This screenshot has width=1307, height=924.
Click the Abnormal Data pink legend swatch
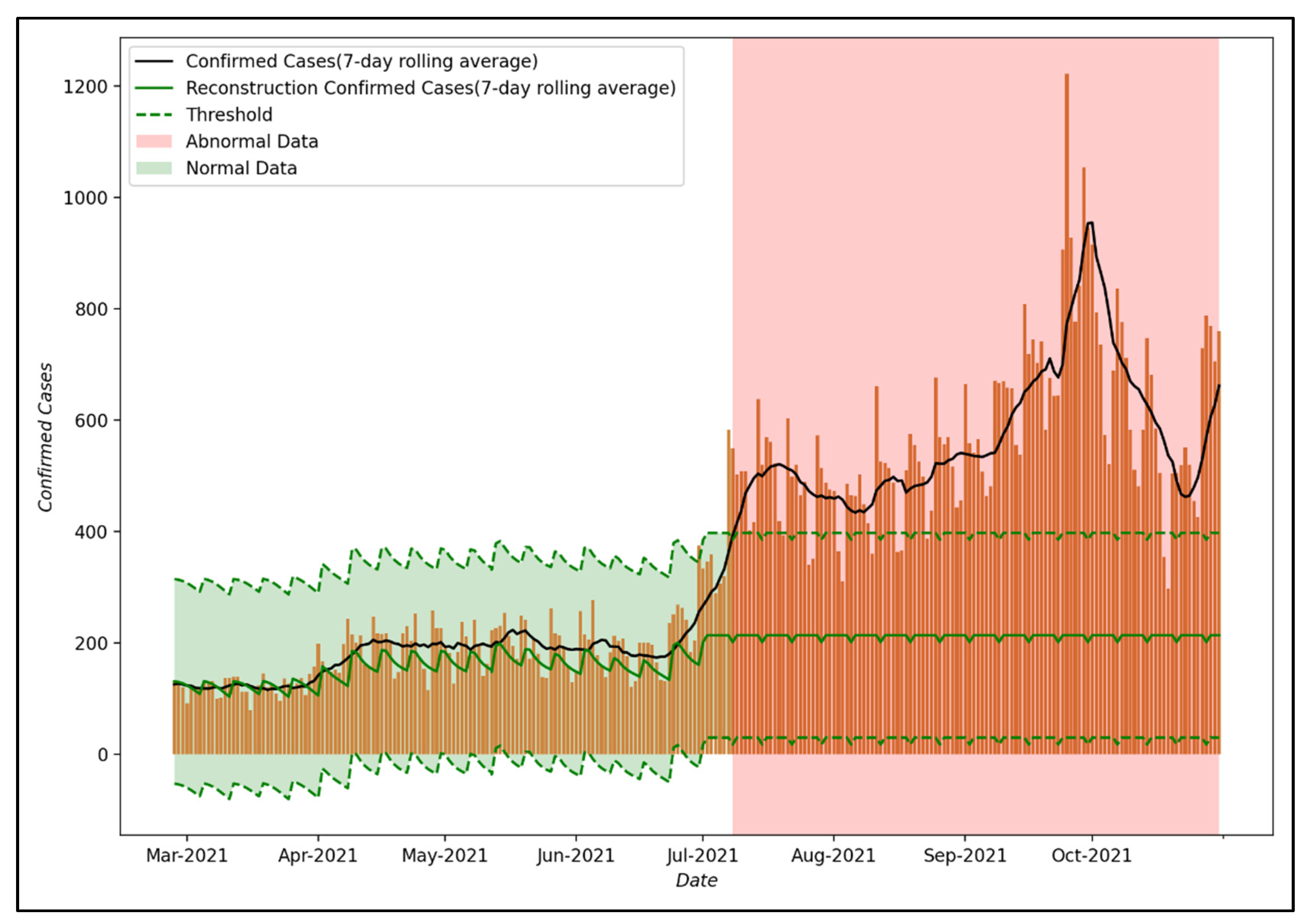click(x=154, y=141)
